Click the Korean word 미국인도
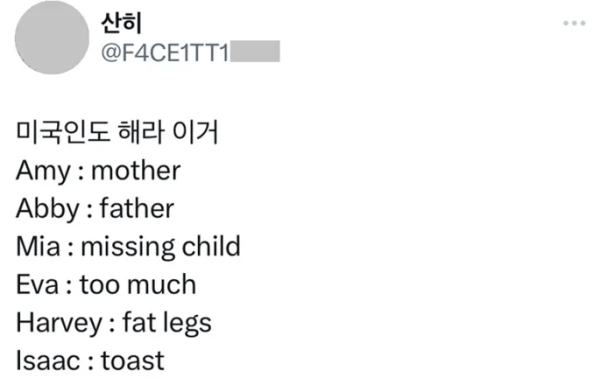 tap(63, 132)
